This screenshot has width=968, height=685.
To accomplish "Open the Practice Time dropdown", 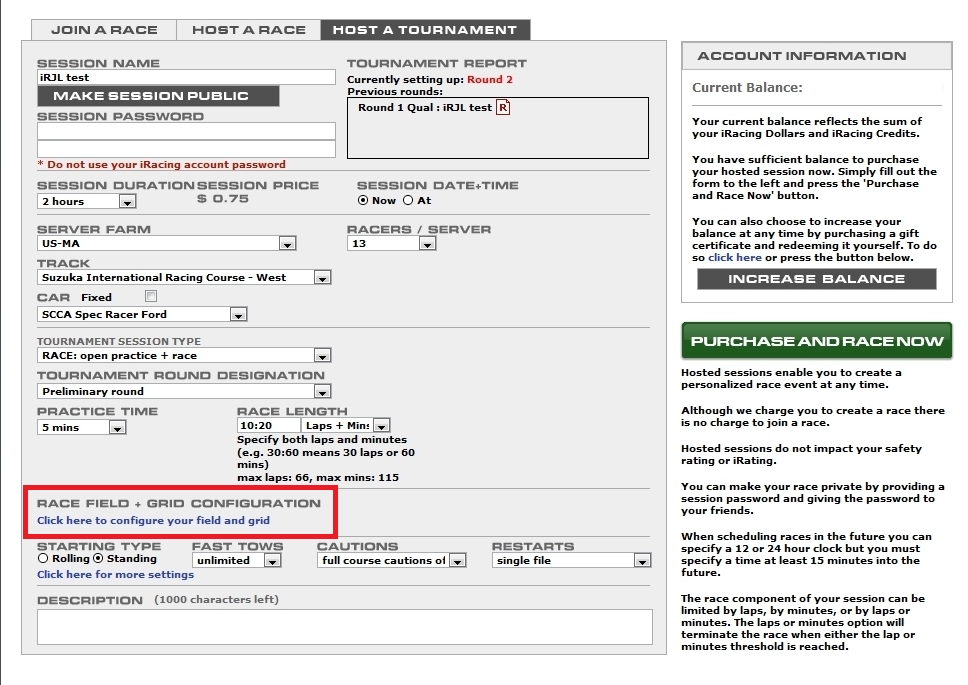I will (81, 427).
